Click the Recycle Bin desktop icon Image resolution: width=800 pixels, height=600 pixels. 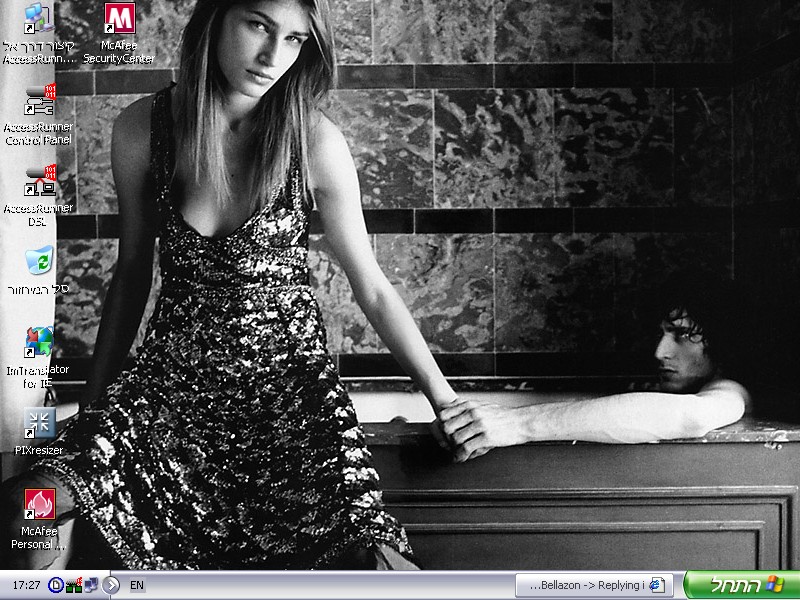coord(39,262)
